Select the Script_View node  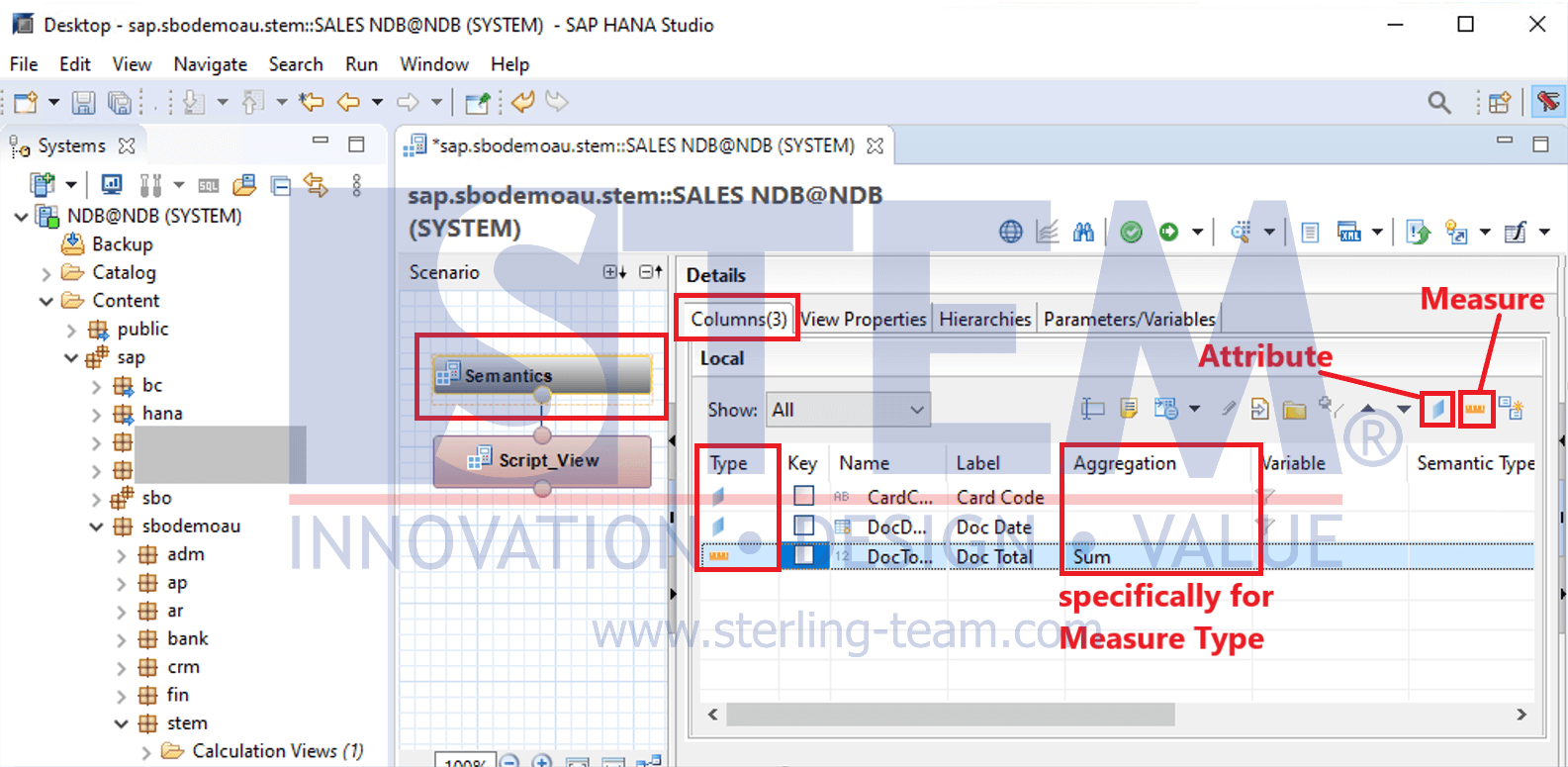(542, 460)
